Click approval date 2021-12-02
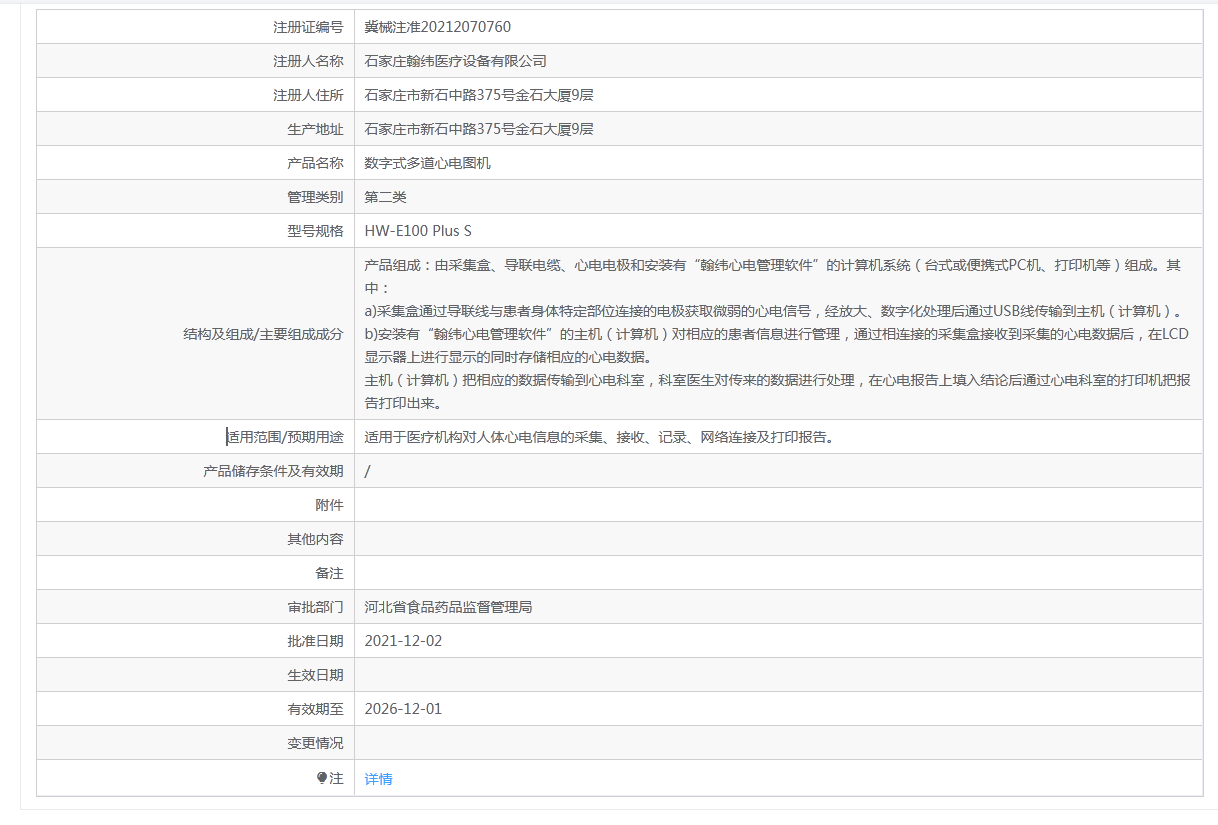The image size is (1218, 825). pos(403,641)
